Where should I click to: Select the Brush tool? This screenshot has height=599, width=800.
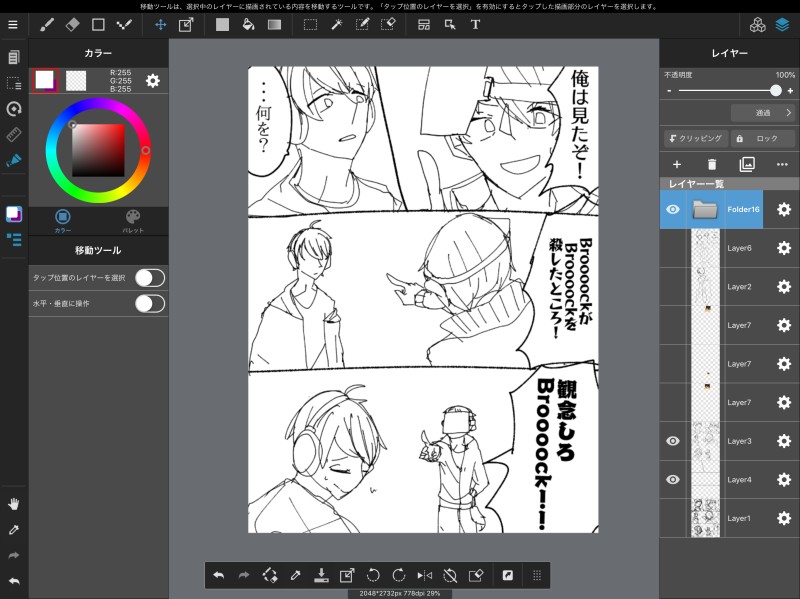[46, 24]
